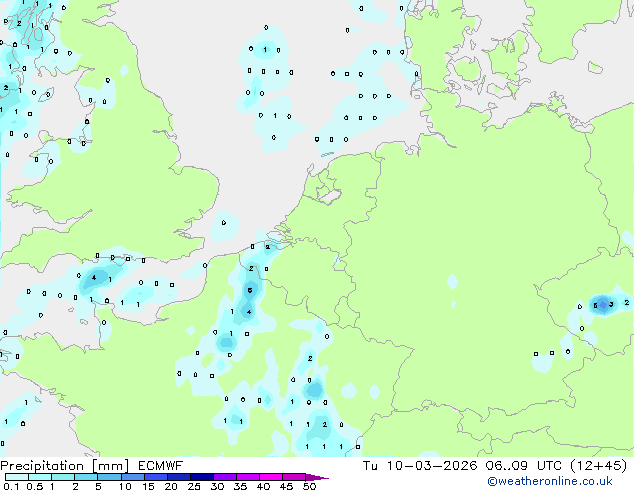Click the '0.5' legend tick label

tap(35, 486)
